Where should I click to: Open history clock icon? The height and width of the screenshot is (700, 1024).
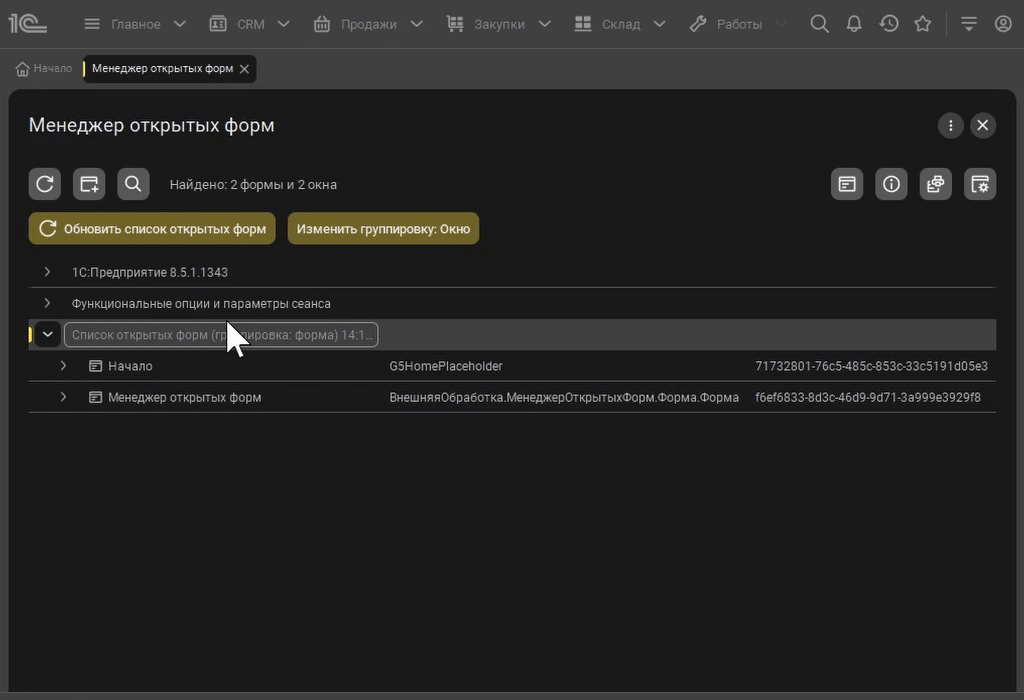889,24
